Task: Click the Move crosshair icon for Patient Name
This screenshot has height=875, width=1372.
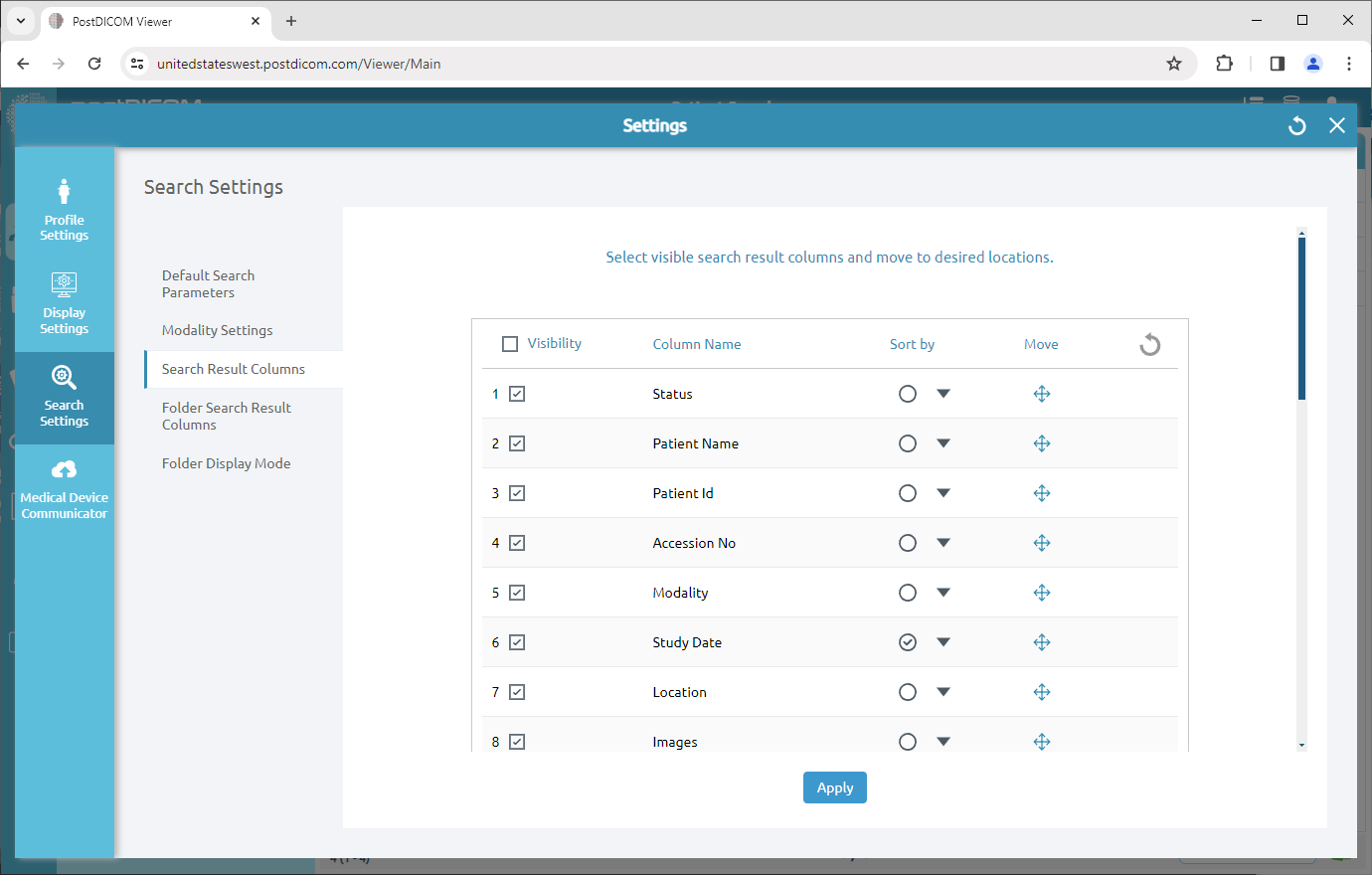Action: (1042, 443)
